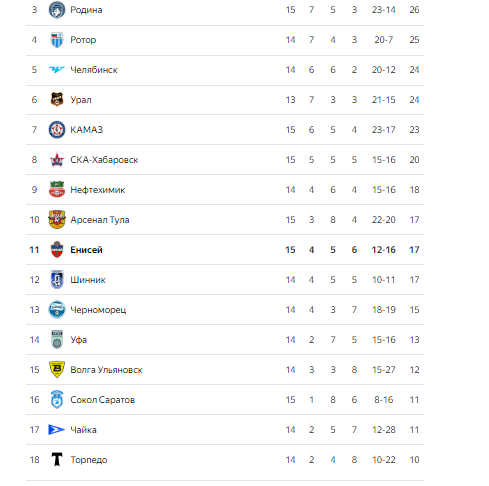Click the Чайка blue pennant logo
This screenshot has width=489, height=486.
57,429
